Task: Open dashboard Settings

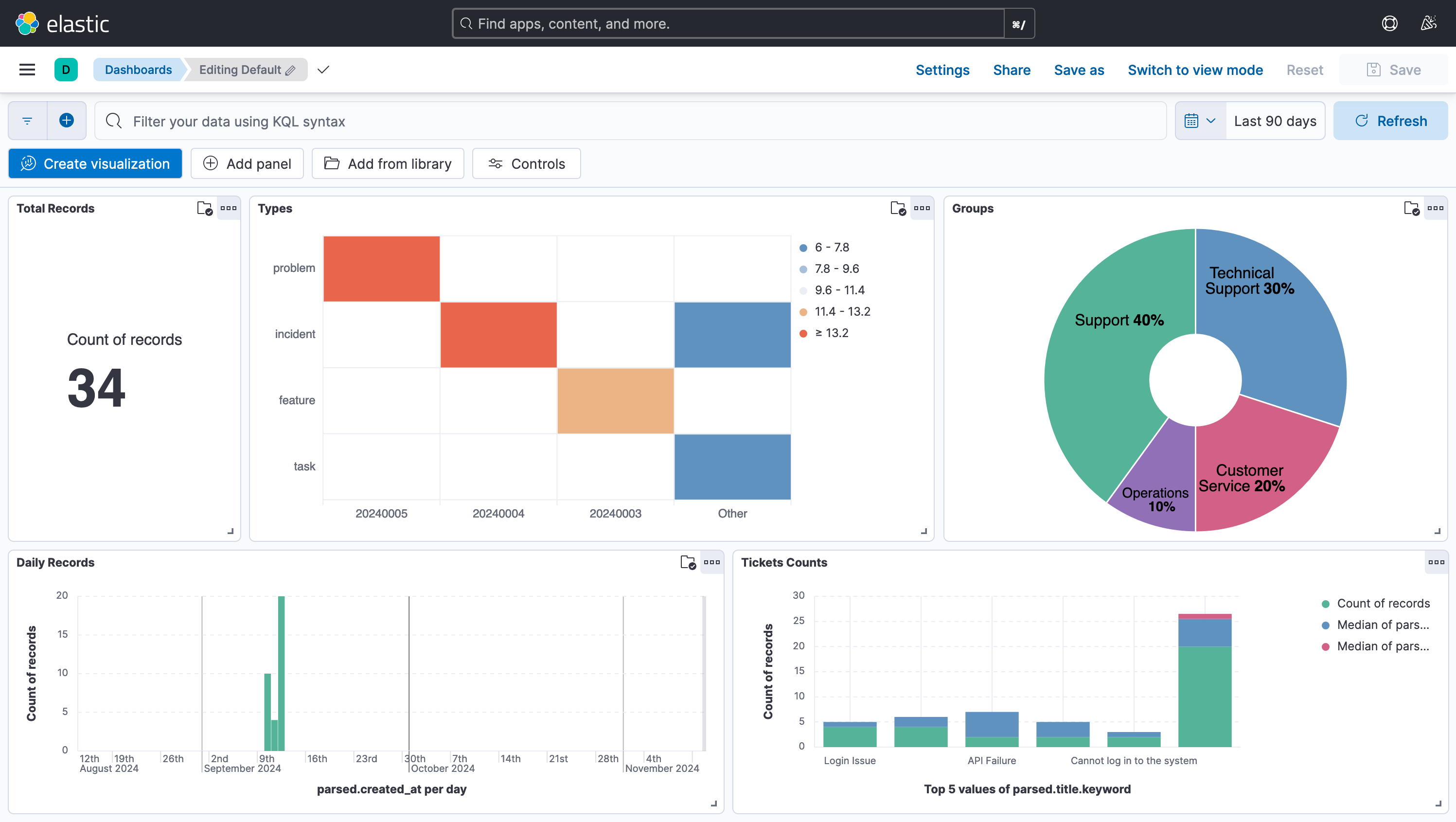Action: pos(942,70)
